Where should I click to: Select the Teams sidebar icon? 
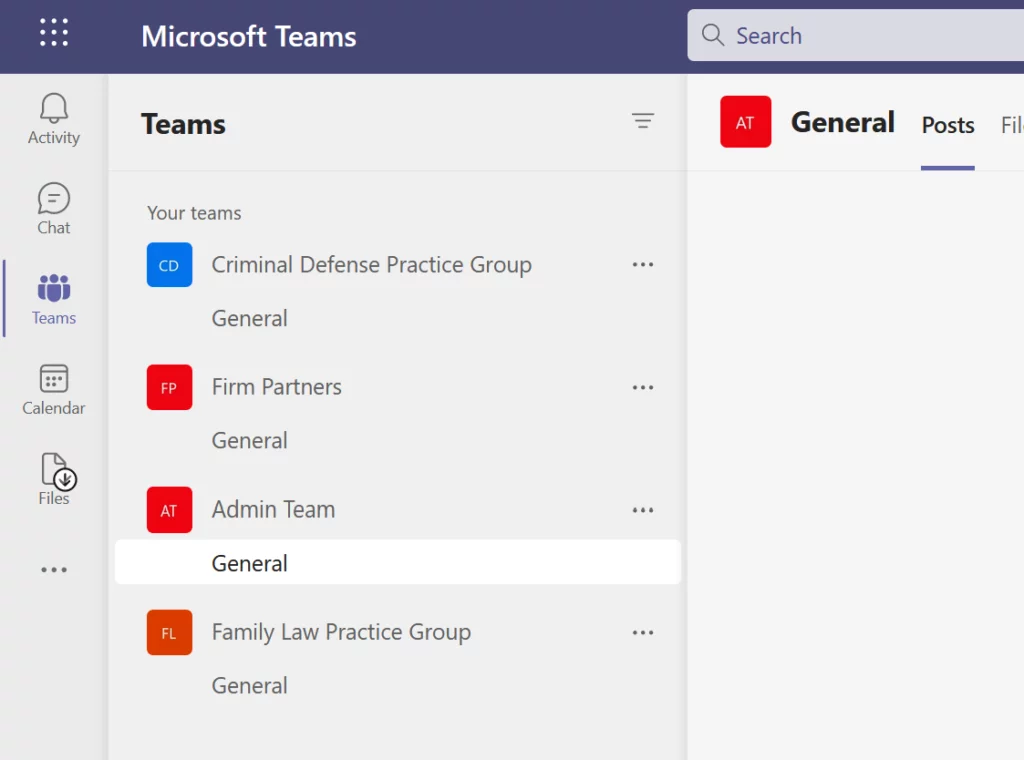(53, 298)
